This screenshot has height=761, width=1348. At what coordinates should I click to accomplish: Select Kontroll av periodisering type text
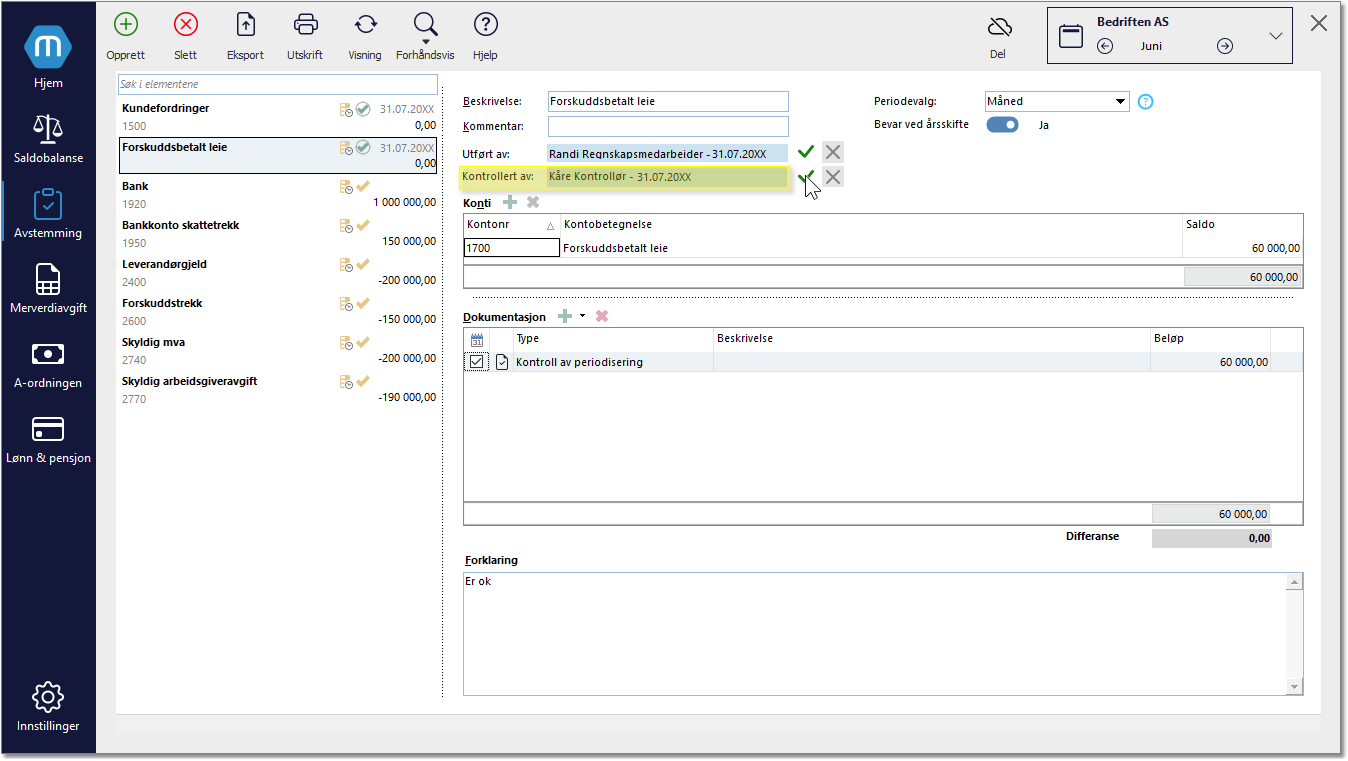[579, 362]
